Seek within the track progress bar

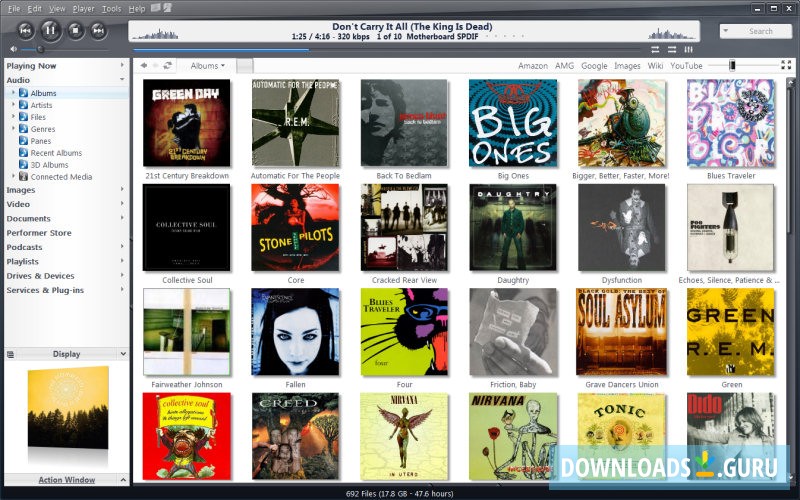[x=387, y=49]
